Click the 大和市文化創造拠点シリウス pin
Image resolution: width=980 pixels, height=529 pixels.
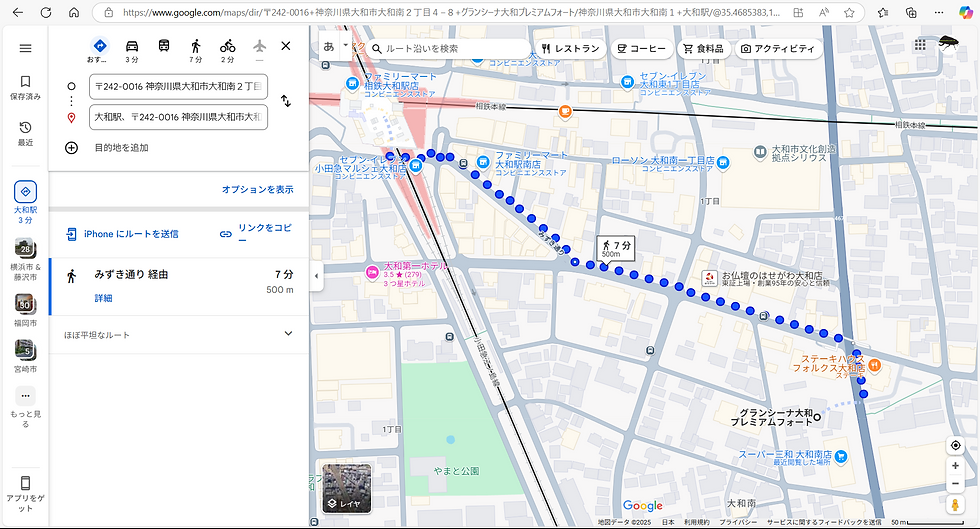(760, 151)
